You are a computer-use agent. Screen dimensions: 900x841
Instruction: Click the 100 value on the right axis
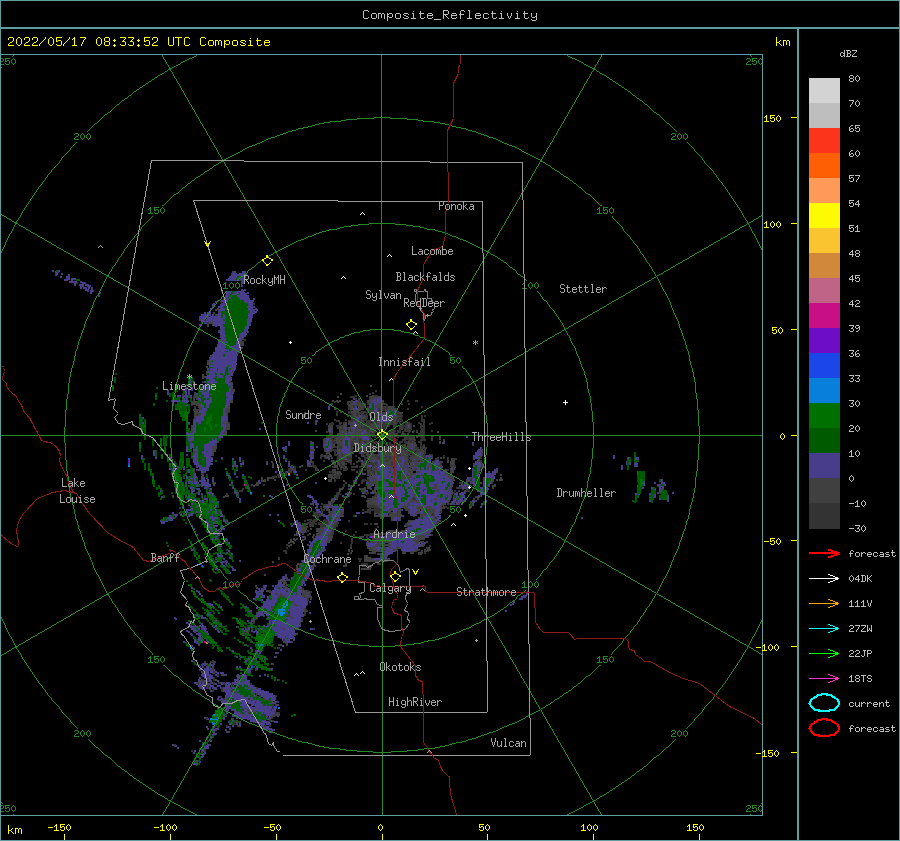[773, 224]
